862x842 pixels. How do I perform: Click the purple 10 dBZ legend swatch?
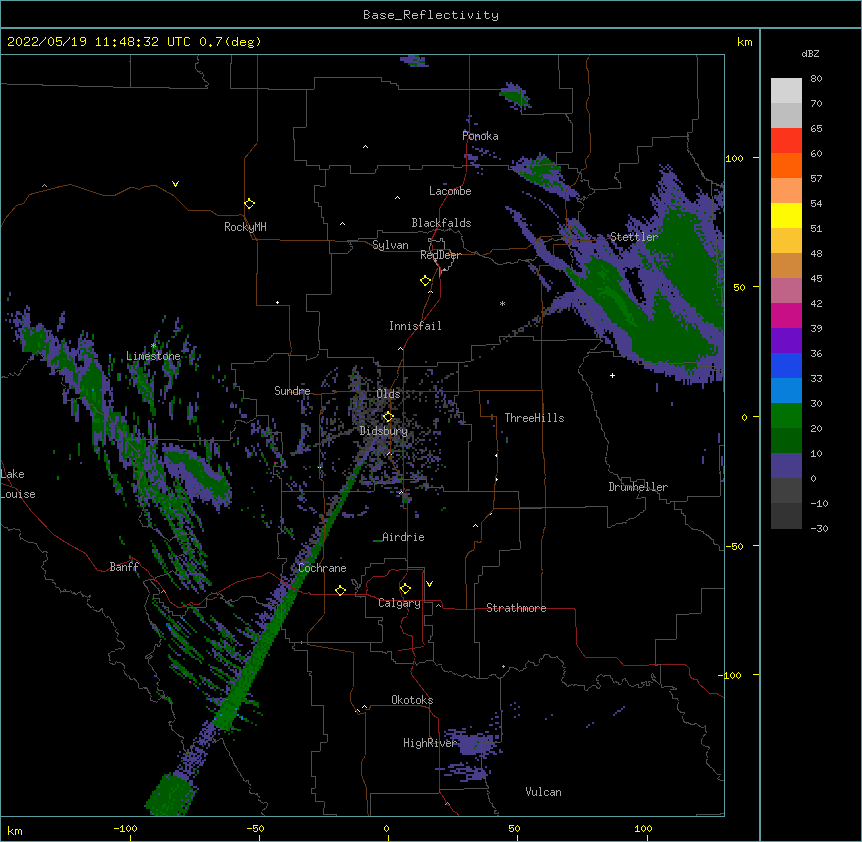pos(786,466)
